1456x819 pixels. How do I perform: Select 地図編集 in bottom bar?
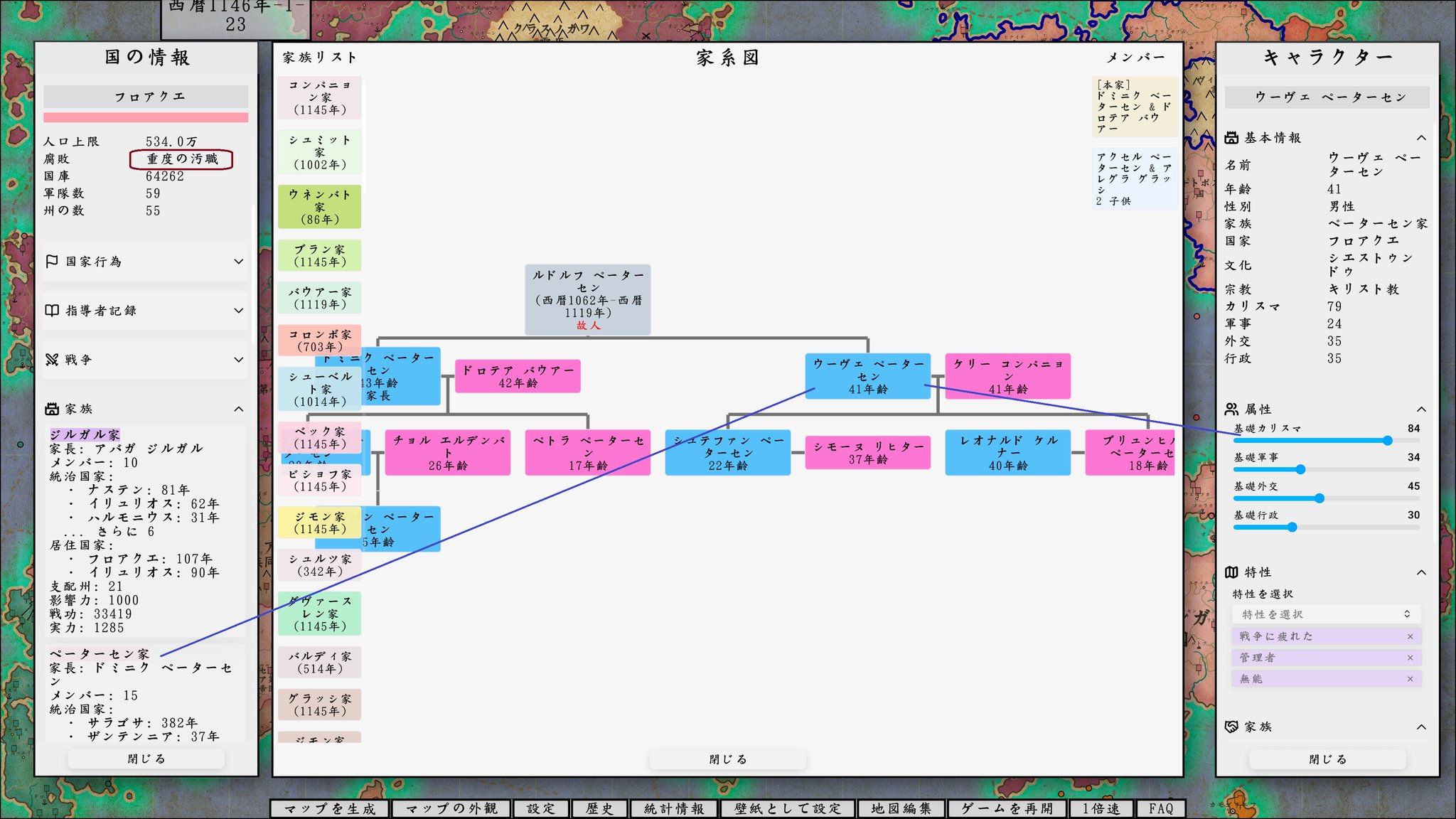901,809
